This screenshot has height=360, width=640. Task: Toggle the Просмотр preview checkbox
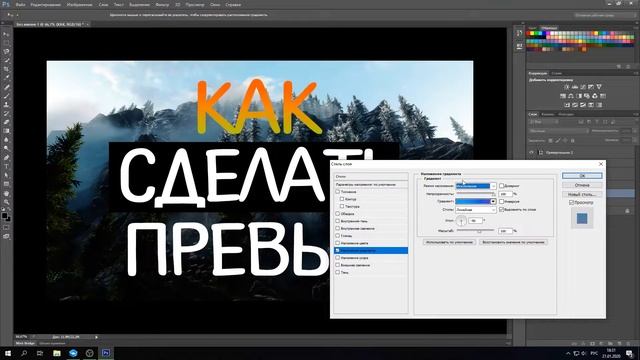[572, 202]
